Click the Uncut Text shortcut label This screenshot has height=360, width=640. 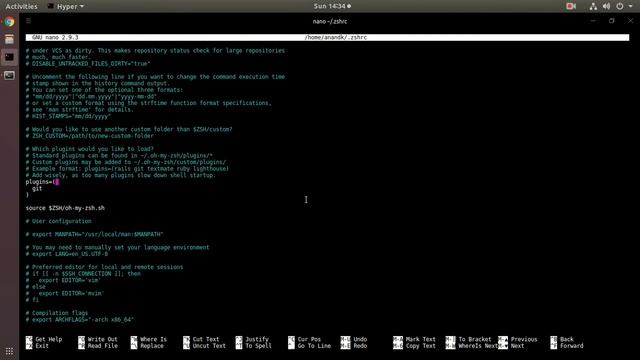[x=209, y=346]
